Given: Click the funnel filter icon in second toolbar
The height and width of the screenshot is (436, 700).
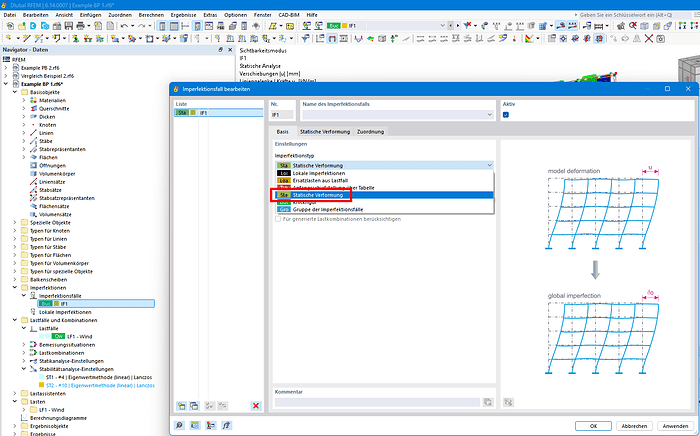Looking at the screenshot, I should pos(305,39).
